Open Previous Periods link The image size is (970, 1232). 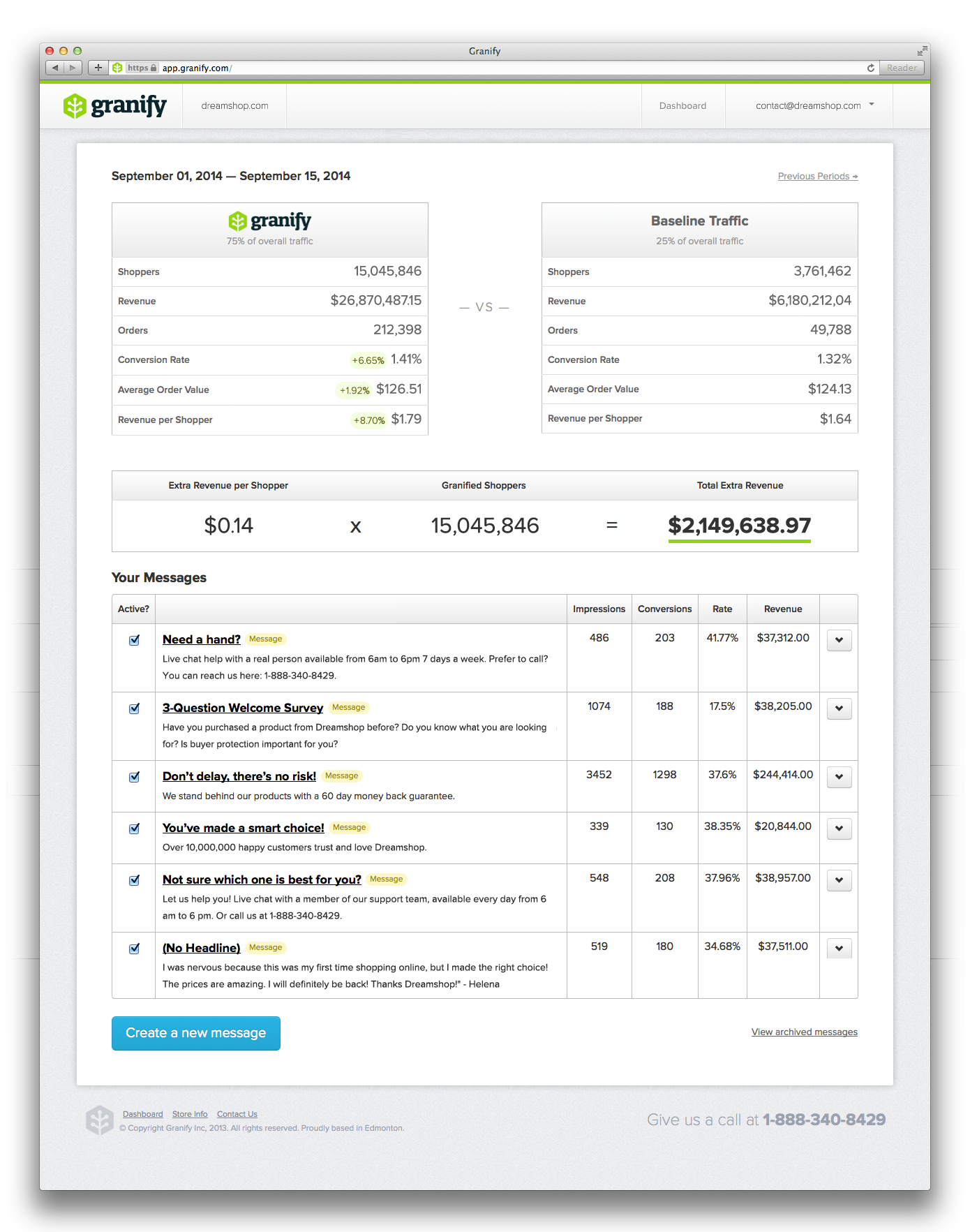coord(818,177)
